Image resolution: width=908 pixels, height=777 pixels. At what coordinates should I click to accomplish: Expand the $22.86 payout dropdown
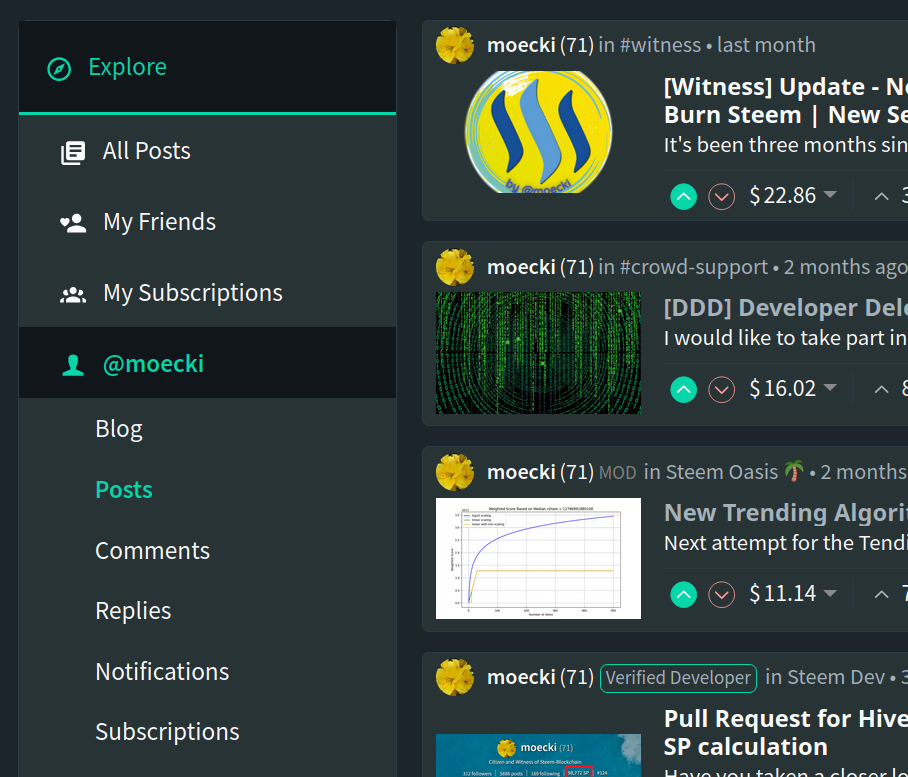[830, 195]
